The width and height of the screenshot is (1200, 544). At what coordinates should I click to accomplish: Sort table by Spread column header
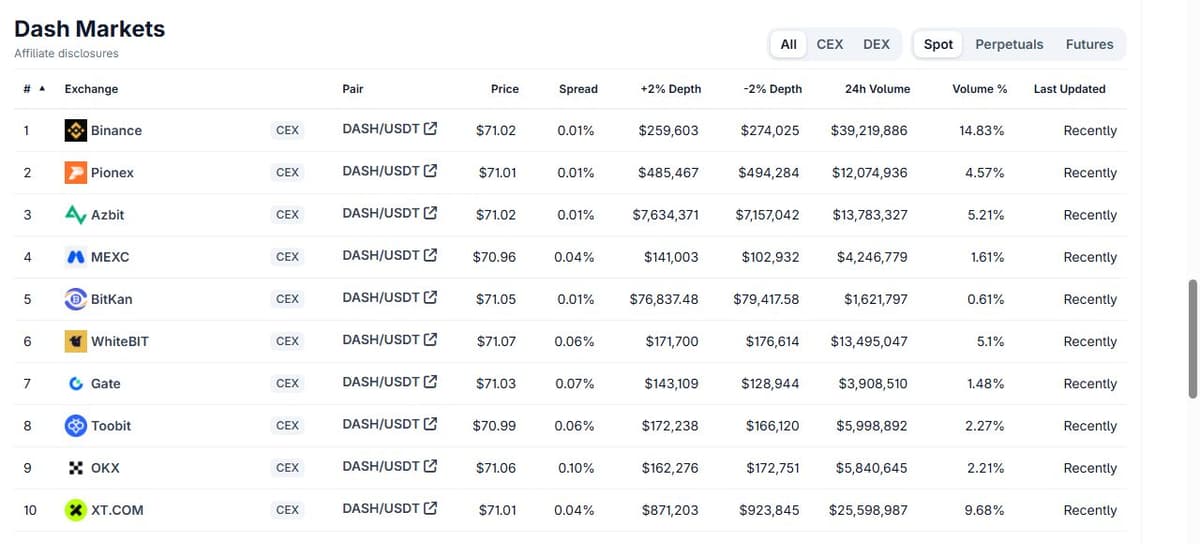[x=578, y=89]
